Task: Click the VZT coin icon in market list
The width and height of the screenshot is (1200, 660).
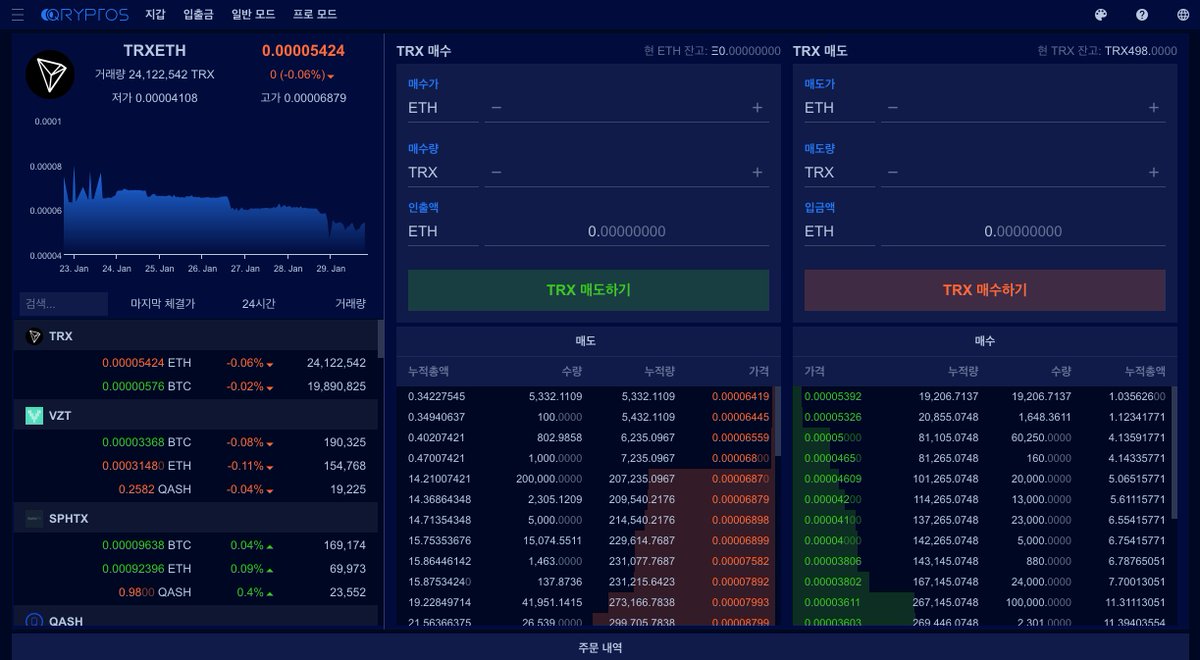Action: click(x=34, y=415)
